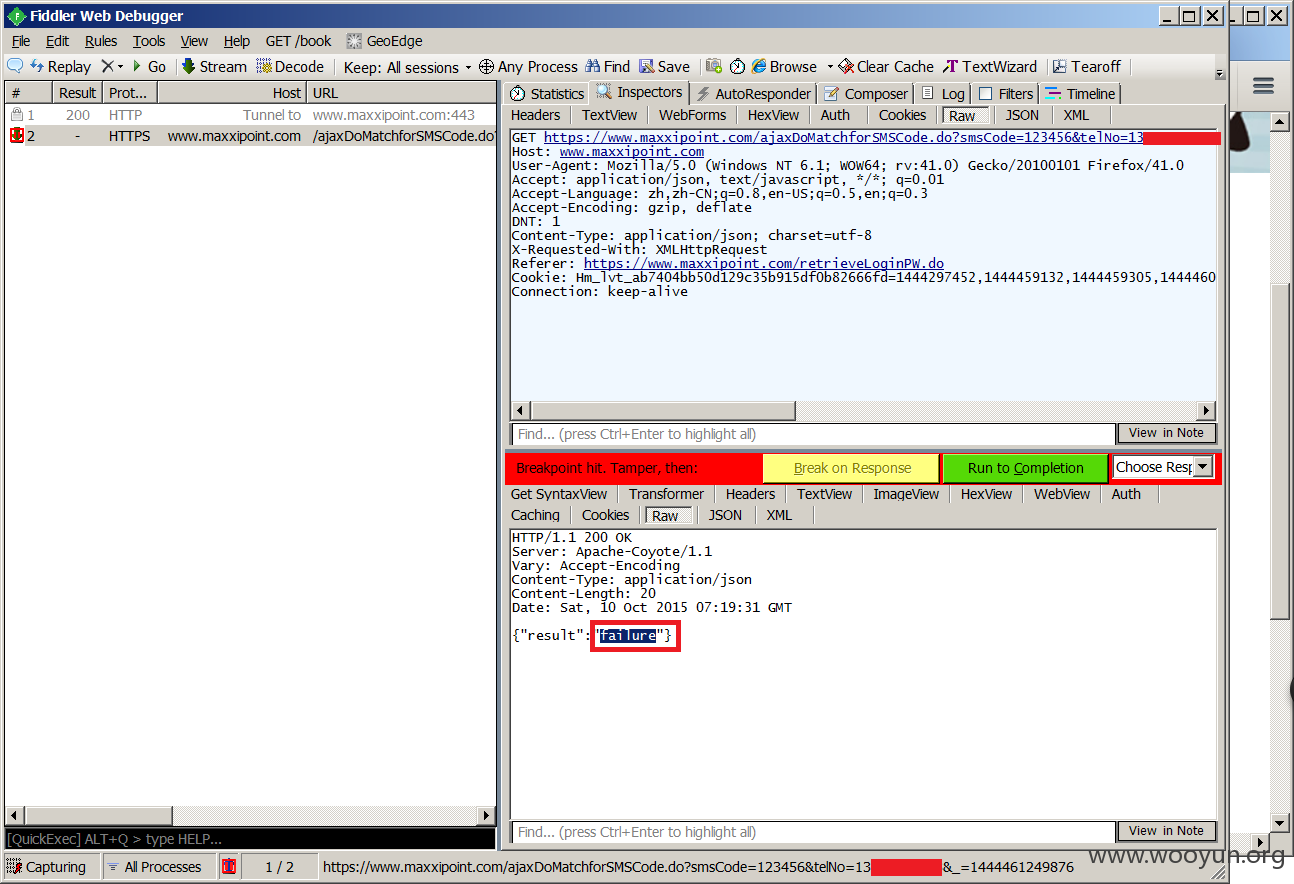Viewport: 1294px width, 884px height.
Task: Switch to the Timeline tab
Action: pos(1080,94)
